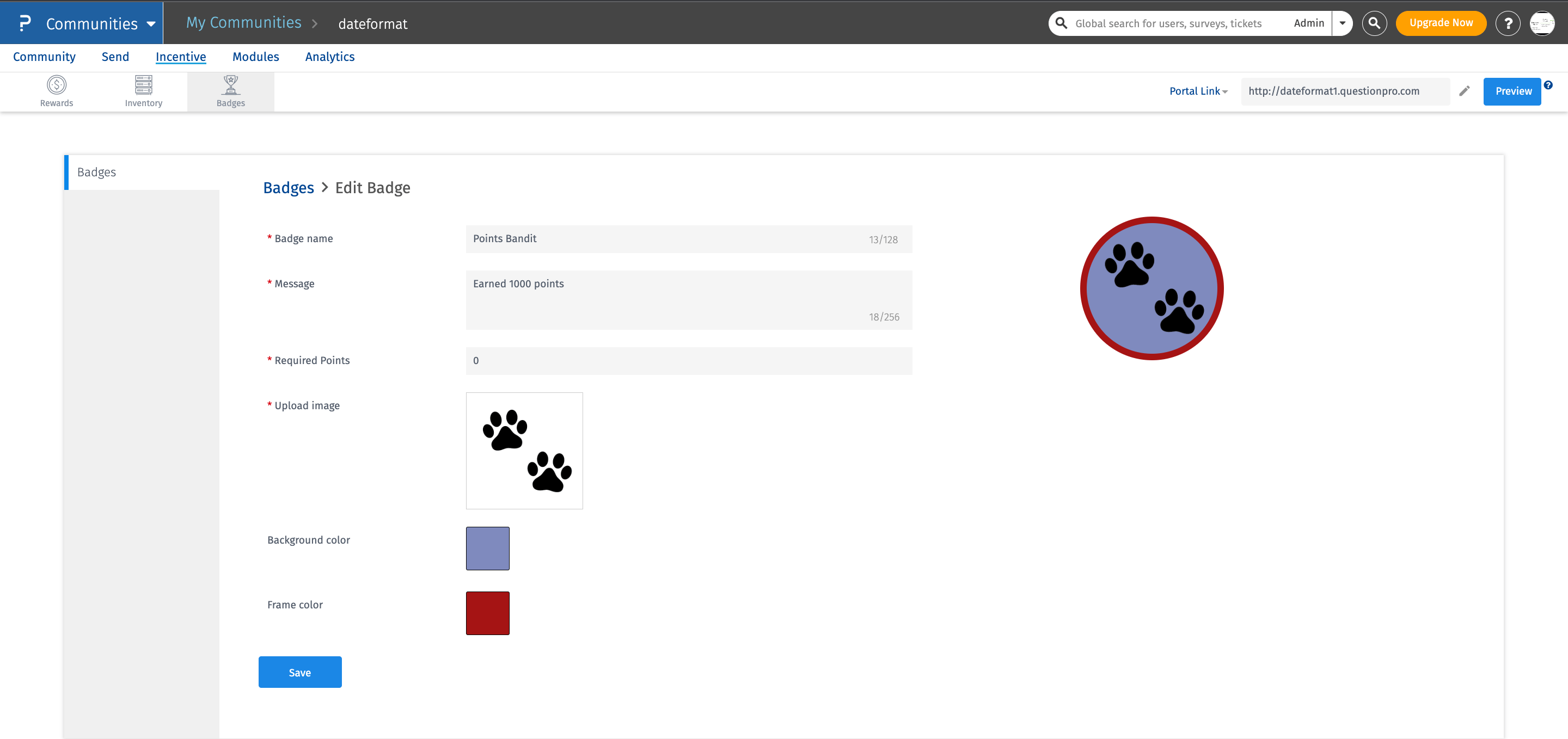Screen dimensions: 1568x739
Task: Click the Save button
Action: click(299, 672)
